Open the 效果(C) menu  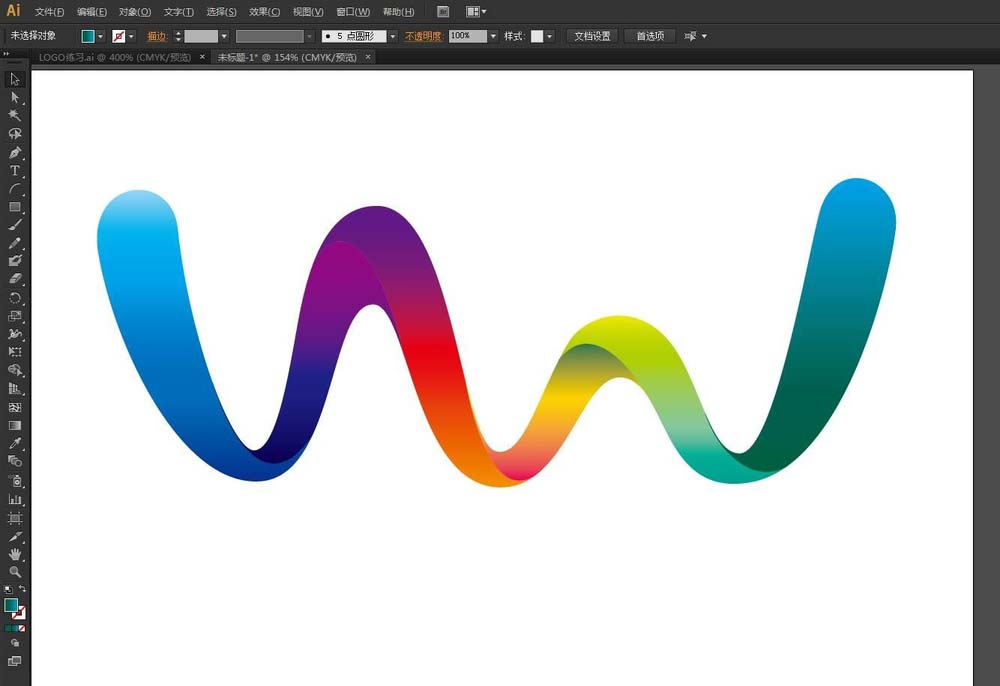(x=264, y=11)
